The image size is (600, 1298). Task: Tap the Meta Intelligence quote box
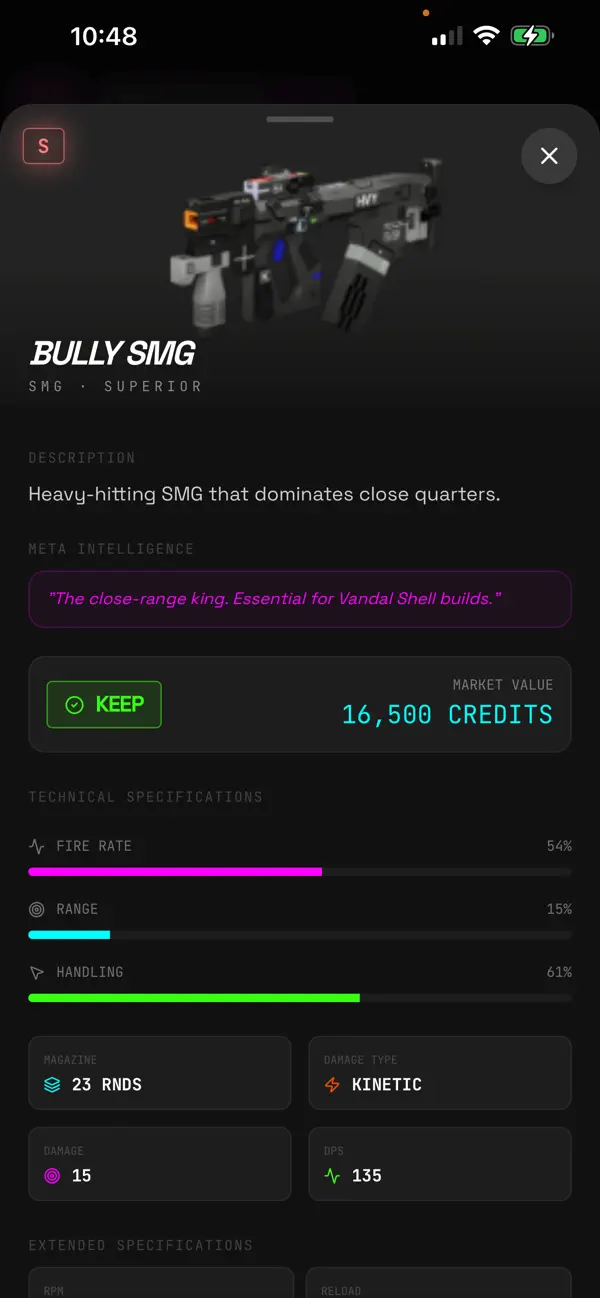pos(300,599)
